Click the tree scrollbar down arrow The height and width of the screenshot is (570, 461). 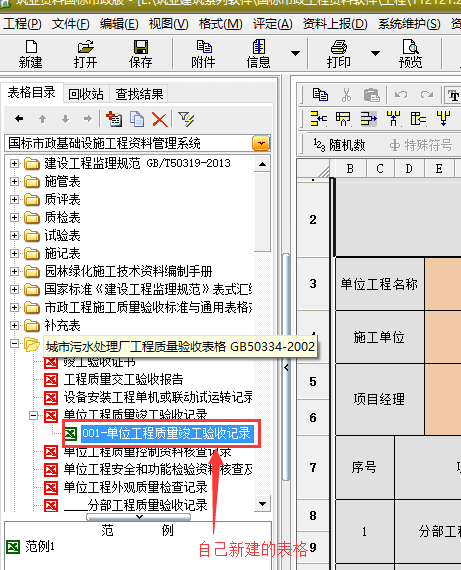(262, 504)
